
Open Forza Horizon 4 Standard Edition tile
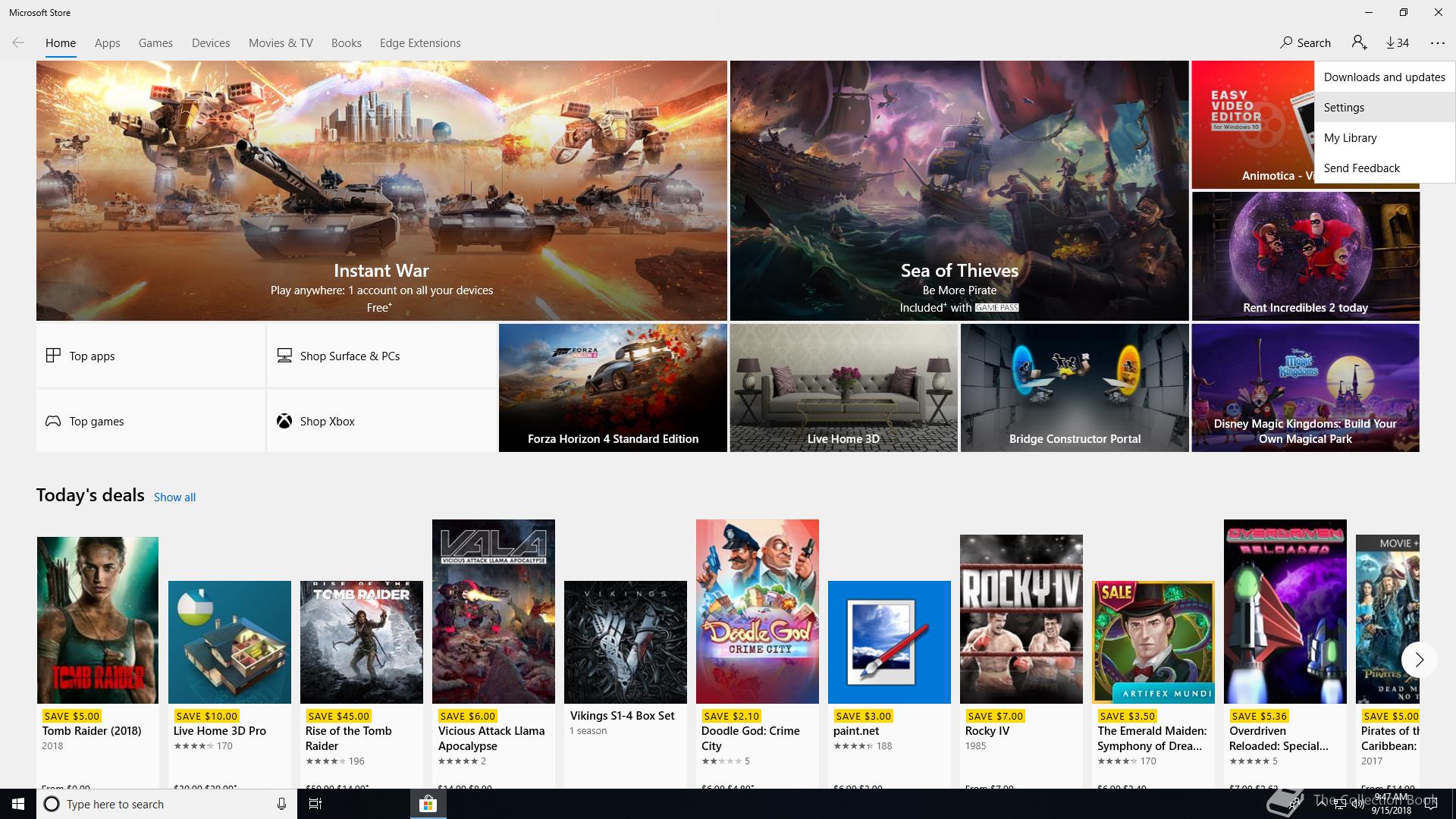pyautogui.click(x=613, y=388)
